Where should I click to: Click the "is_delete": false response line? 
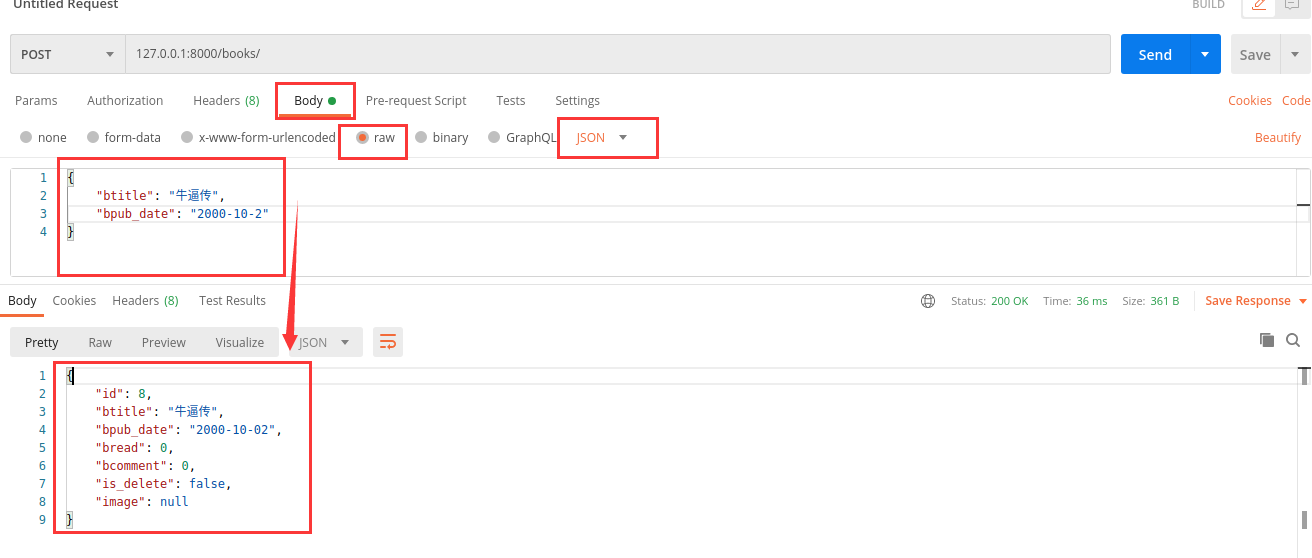[163, 484]
